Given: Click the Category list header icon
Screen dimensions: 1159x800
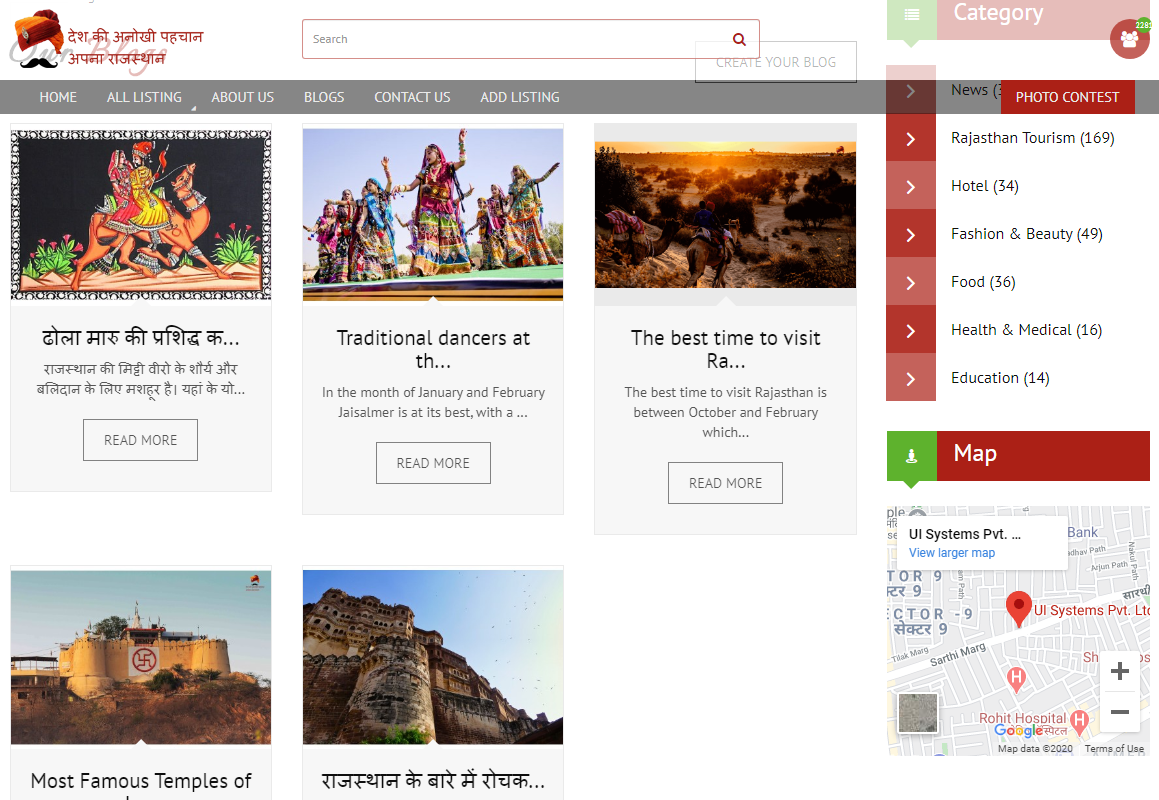Looking at the screenshot, I should (x=911, y=16).
